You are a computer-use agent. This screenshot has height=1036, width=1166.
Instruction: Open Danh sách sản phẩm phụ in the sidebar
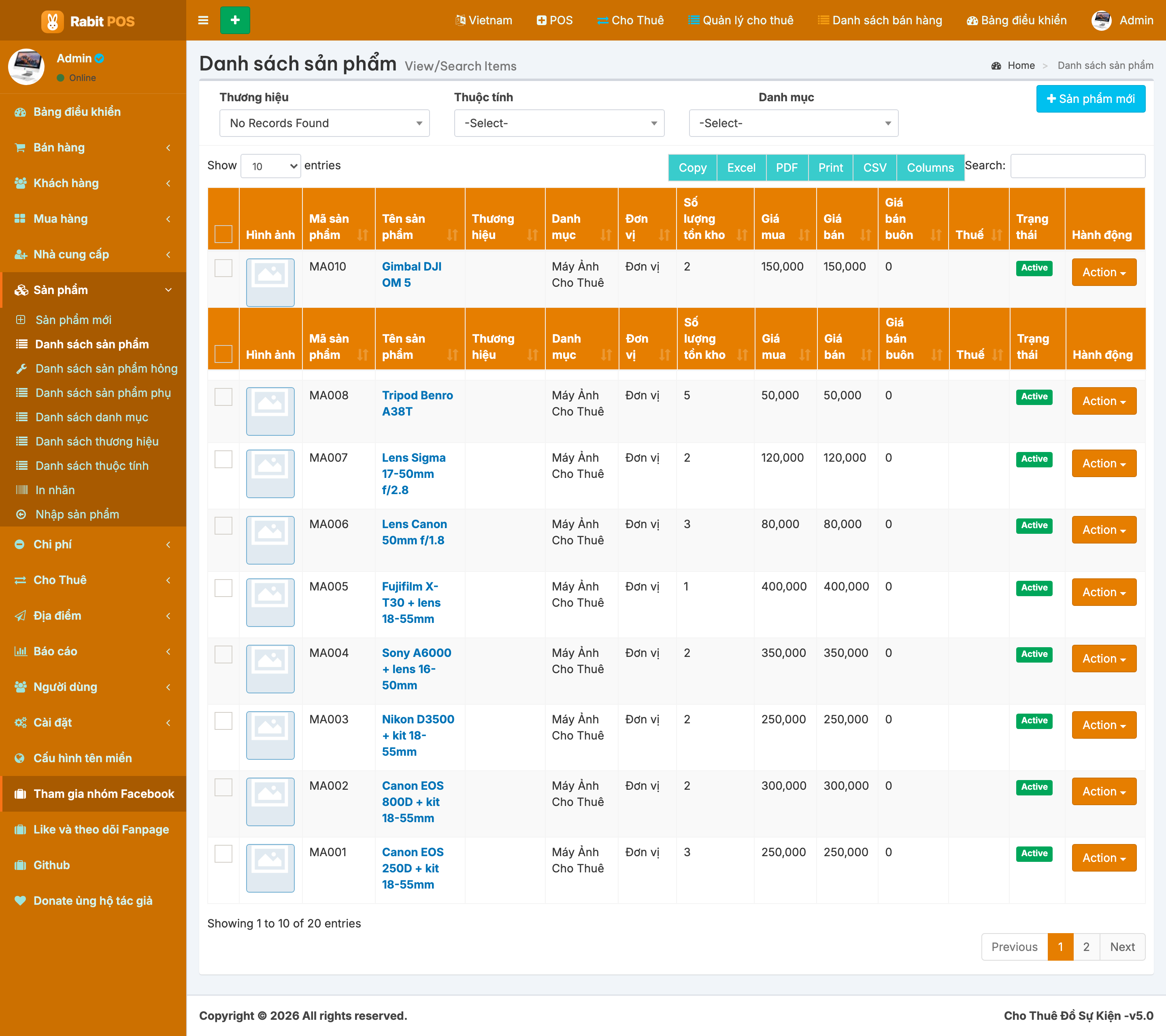coord(103,393)
